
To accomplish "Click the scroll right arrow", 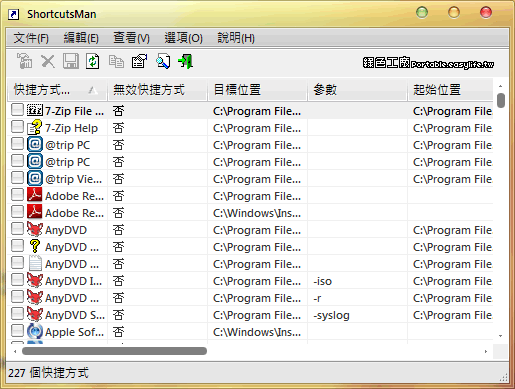I will point(486,351).
